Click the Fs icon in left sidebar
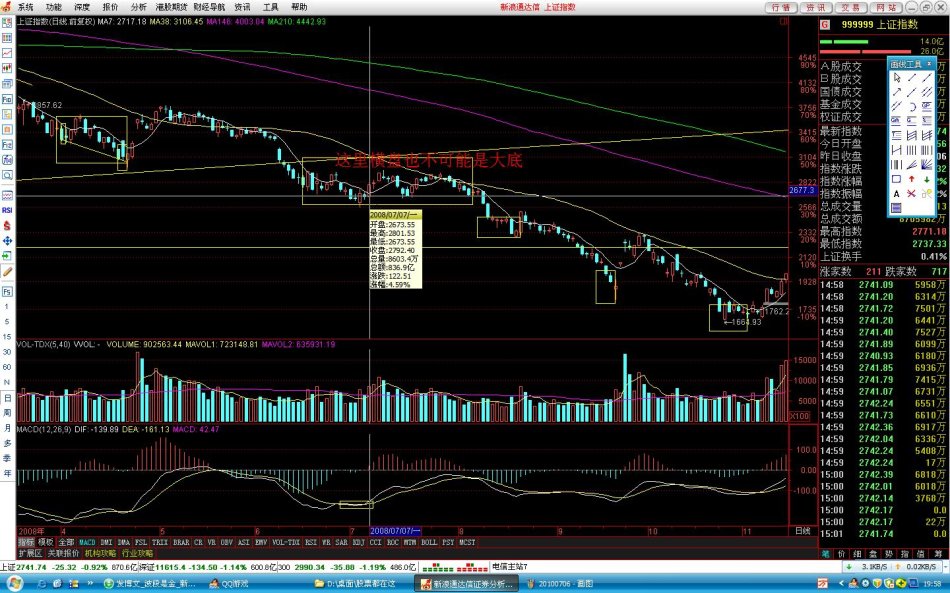The width and height of the screenshot is (950, 593). pyautogui.click(x=7, y=291)
